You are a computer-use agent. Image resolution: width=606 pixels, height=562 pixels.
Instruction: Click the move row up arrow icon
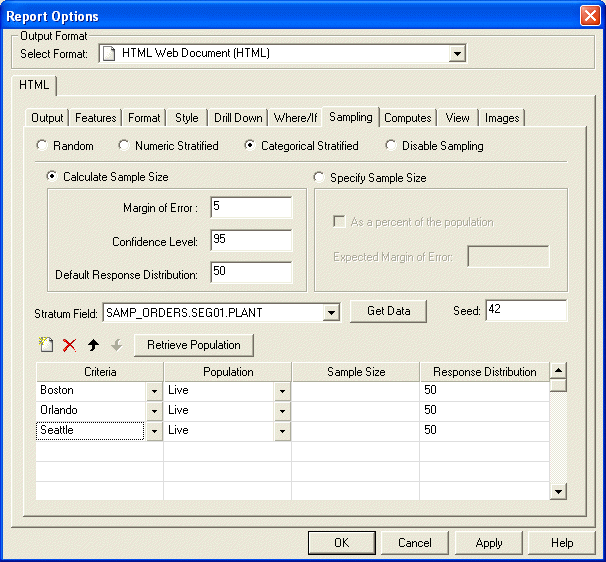coord(93,345)
